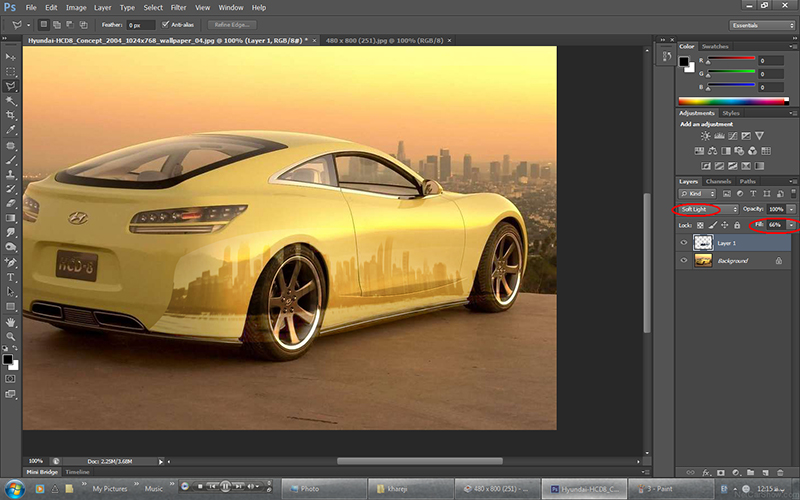
Task: Toggle the Anti-alias checkbox
Action: [x=165, y=24]
